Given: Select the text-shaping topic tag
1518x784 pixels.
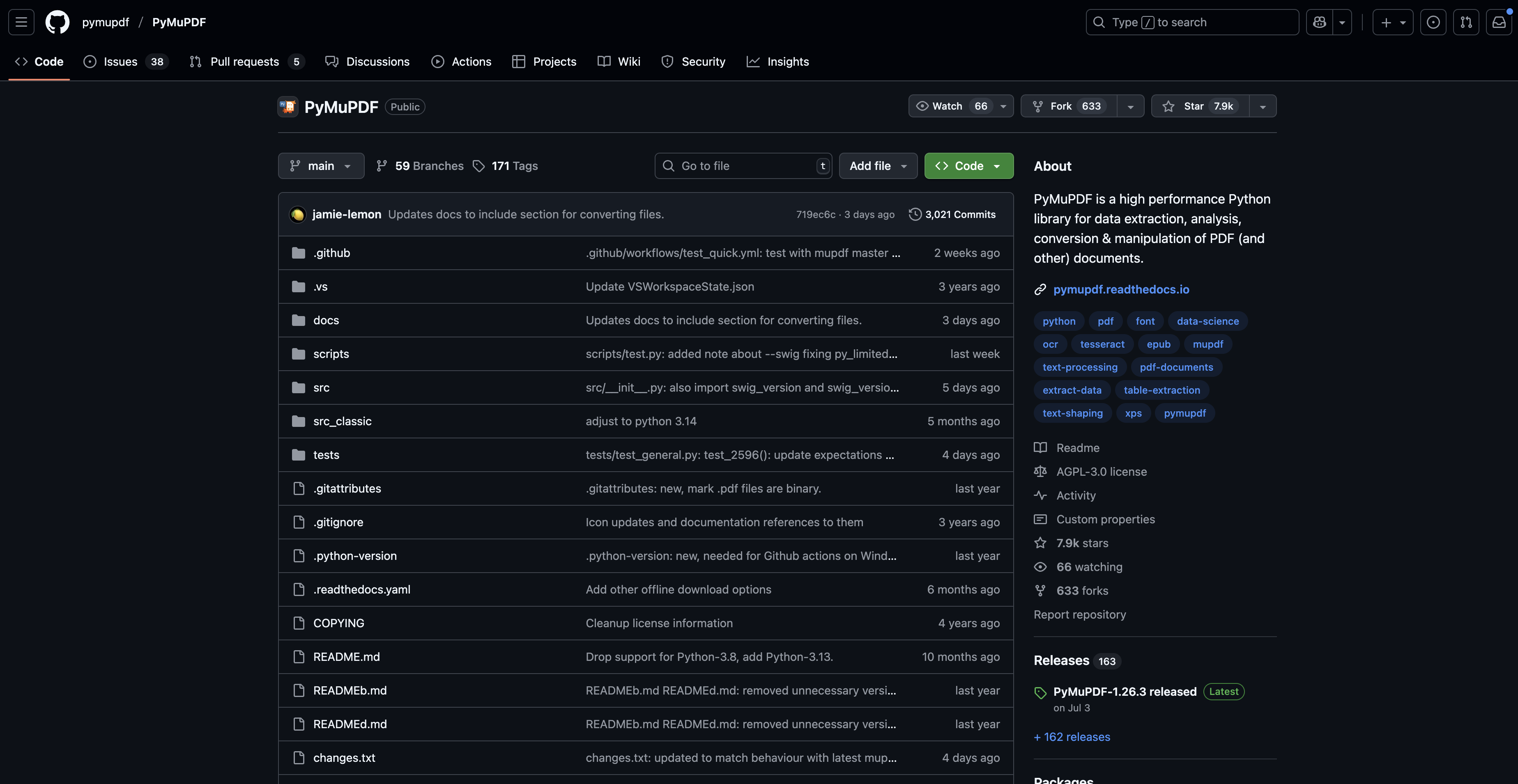Looking at the screenshot, I should click(1072, 413).
